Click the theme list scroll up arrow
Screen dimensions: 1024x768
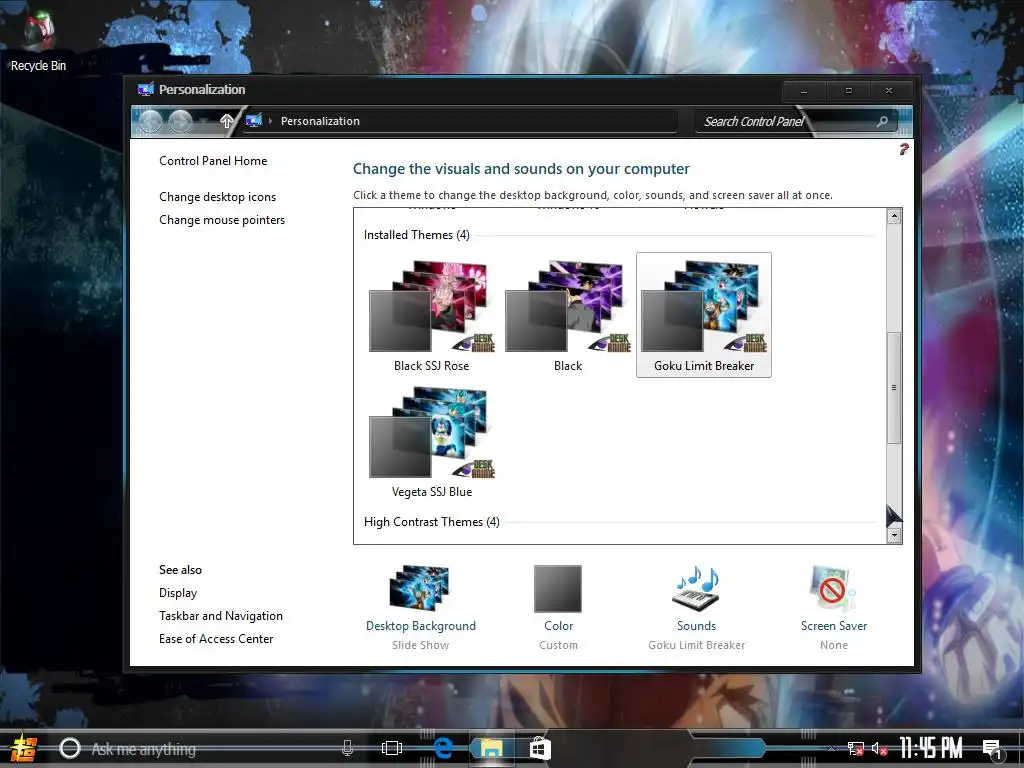point(894,216)
